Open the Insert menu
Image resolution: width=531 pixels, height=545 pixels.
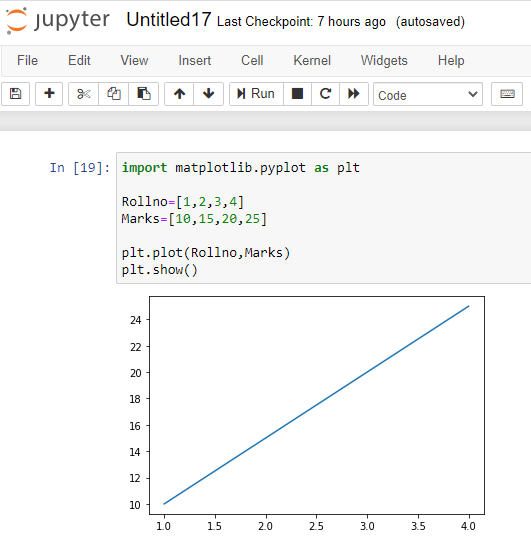click(195, 60)
